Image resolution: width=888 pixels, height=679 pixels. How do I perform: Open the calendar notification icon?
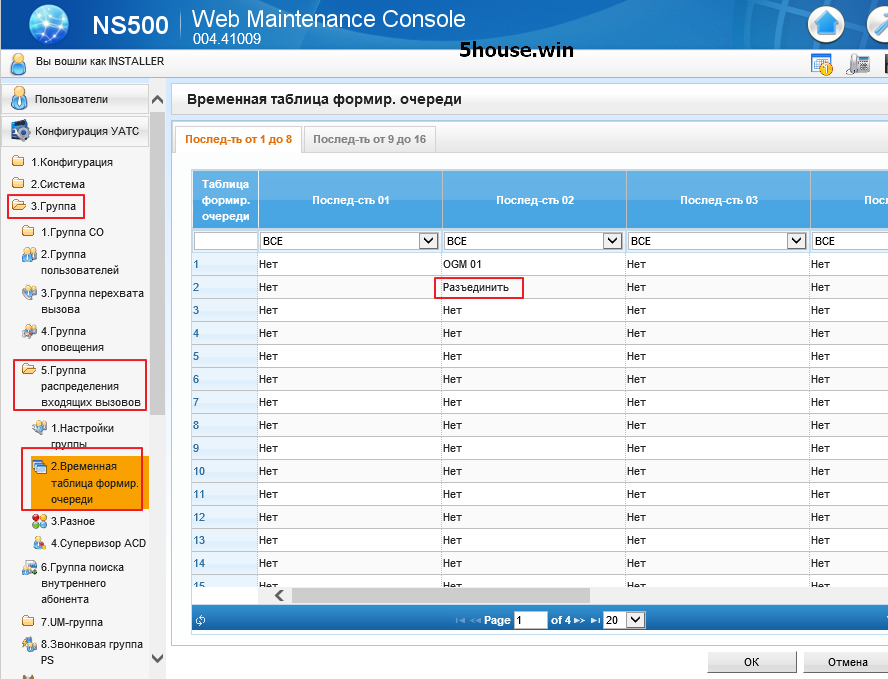coord(821,64)
